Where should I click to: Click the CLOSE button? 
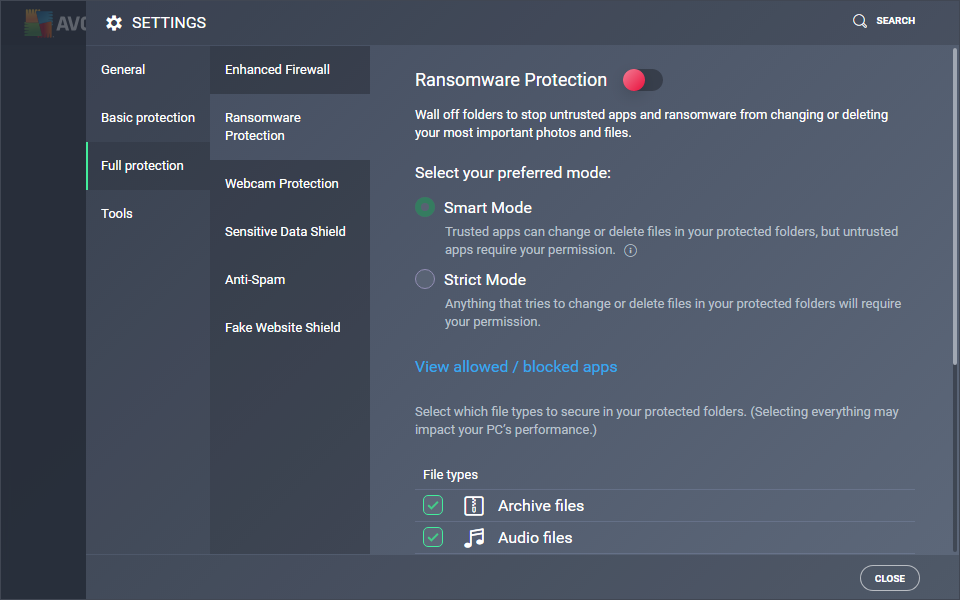pyautogui.click(x=890, y=578)
